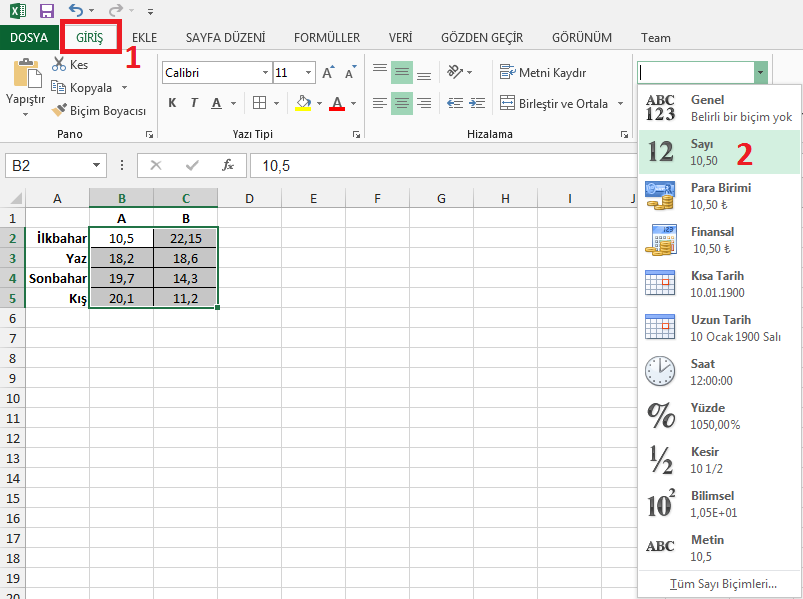Toggle center horizontal alignment
This screenshot has height=599, width=803.
401,103
